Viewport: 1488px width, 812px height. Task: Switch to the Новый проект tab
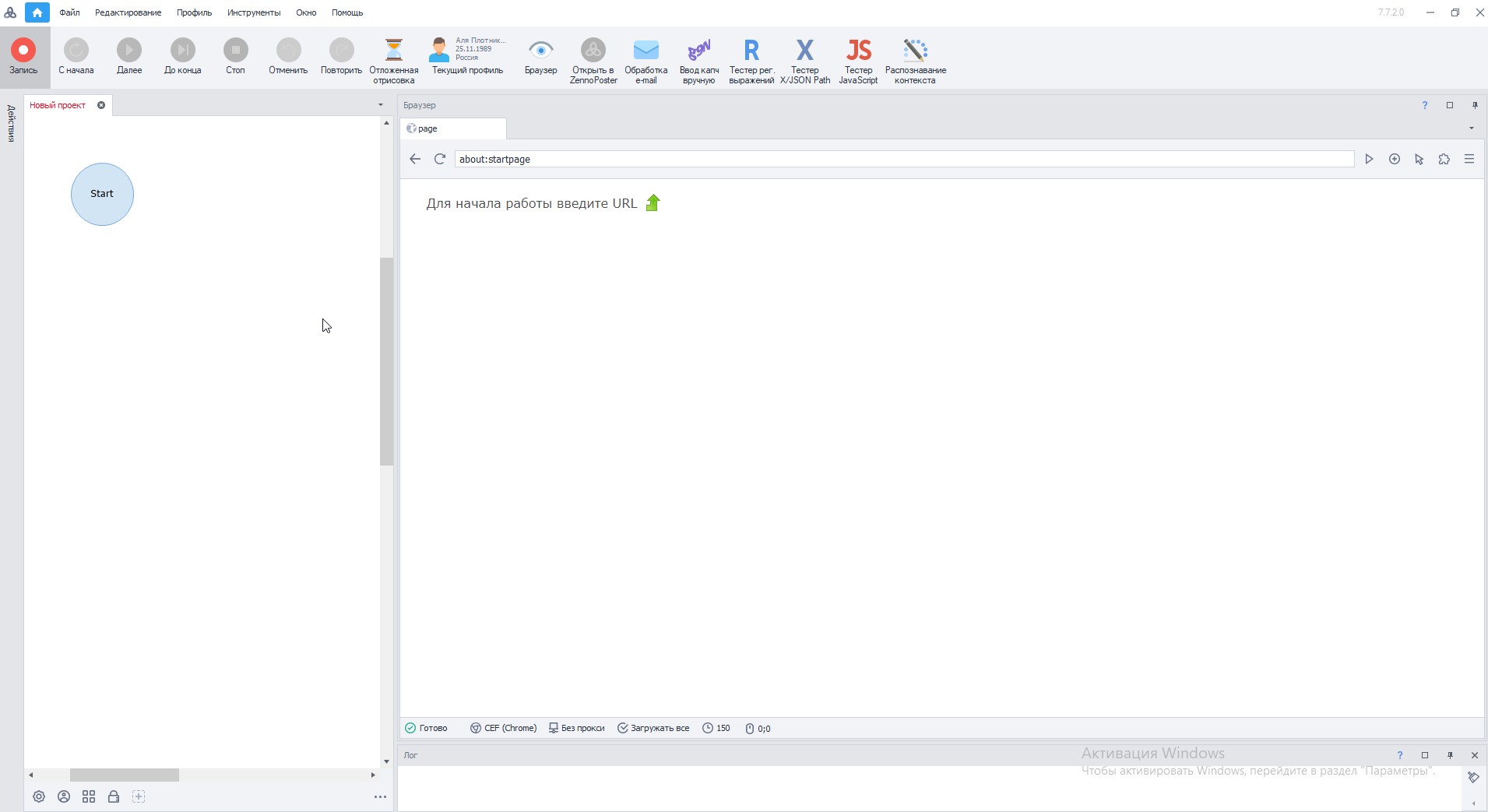[58, 105]
